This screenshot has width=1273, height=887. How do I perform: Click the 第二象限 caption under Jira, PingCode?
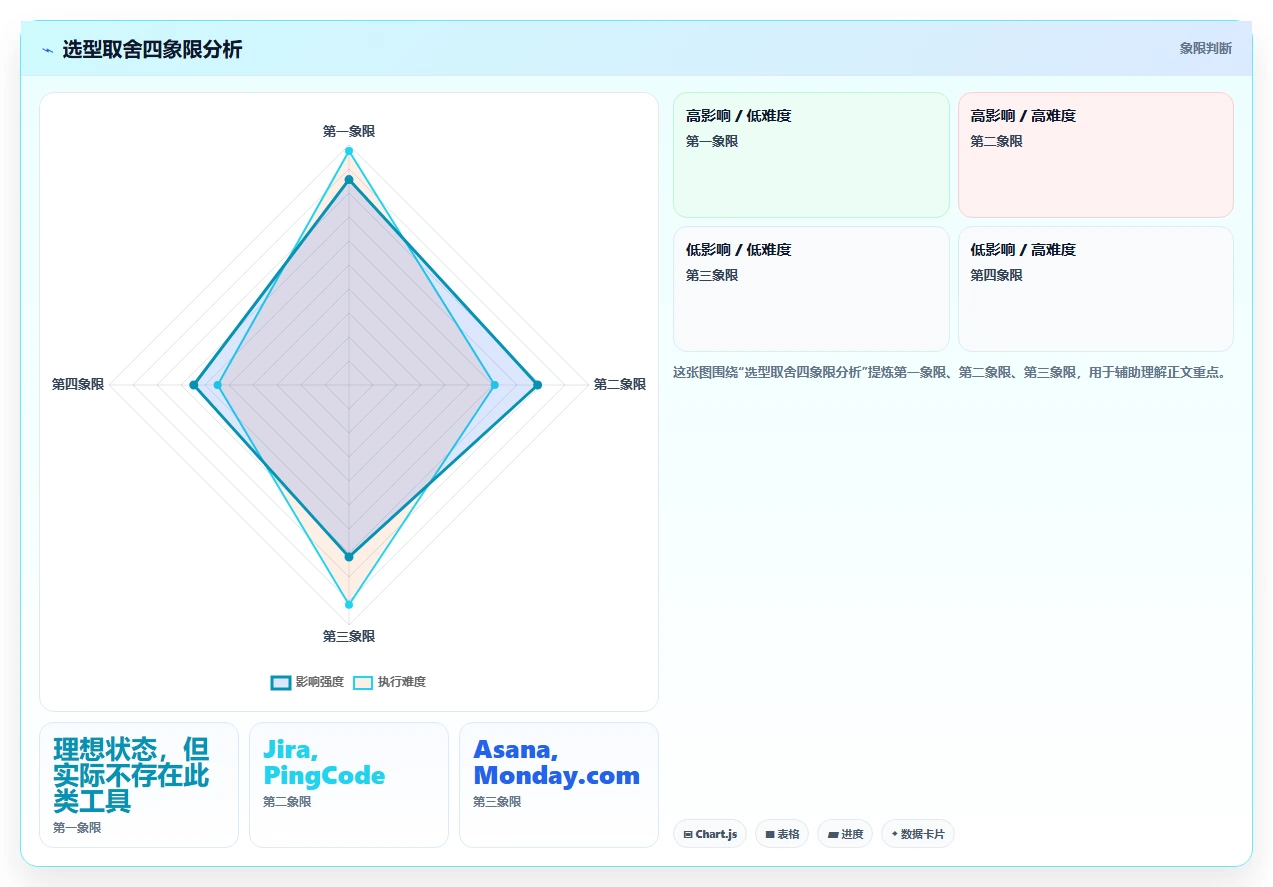pos(287,802)
